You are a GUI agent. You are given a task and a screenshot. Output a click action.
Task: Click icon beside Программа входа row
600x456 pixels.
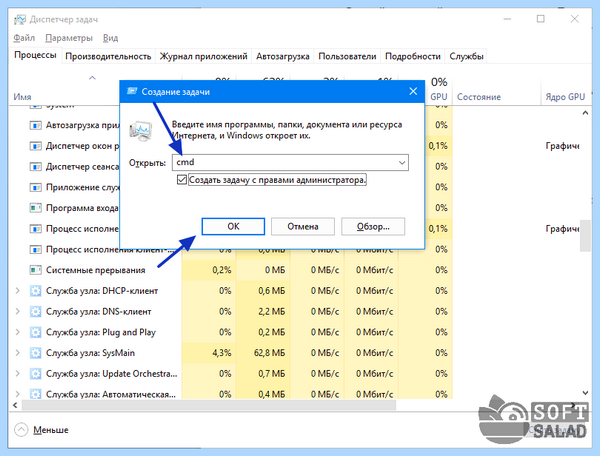coord(36,208)
